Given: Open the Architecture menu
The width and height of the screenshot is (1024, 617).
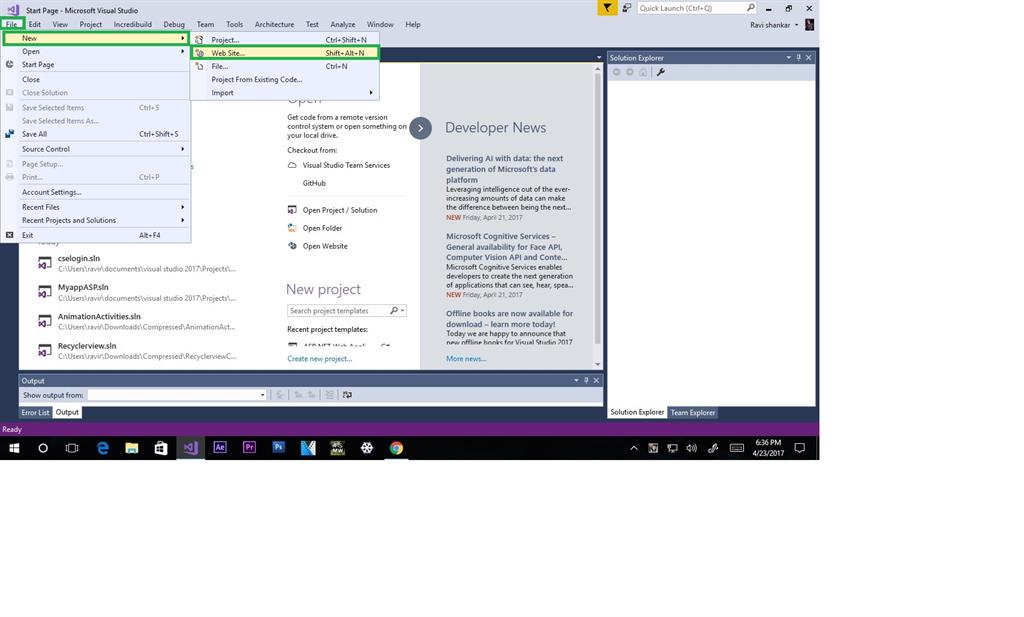Looking at the screenshot, I should [x=274, y=24].
